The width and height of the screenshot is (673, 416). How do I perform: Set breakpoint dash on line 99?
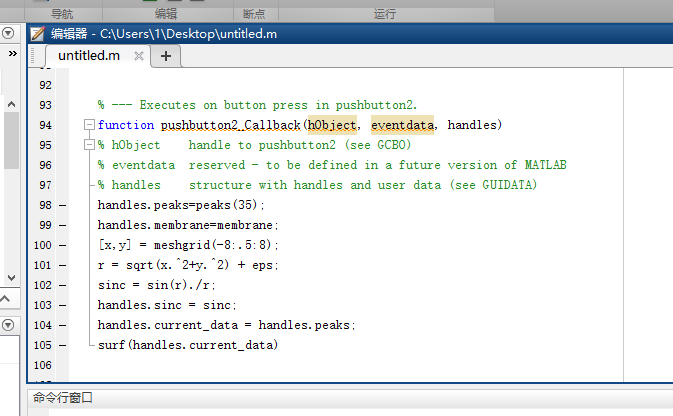pos(63,225)
